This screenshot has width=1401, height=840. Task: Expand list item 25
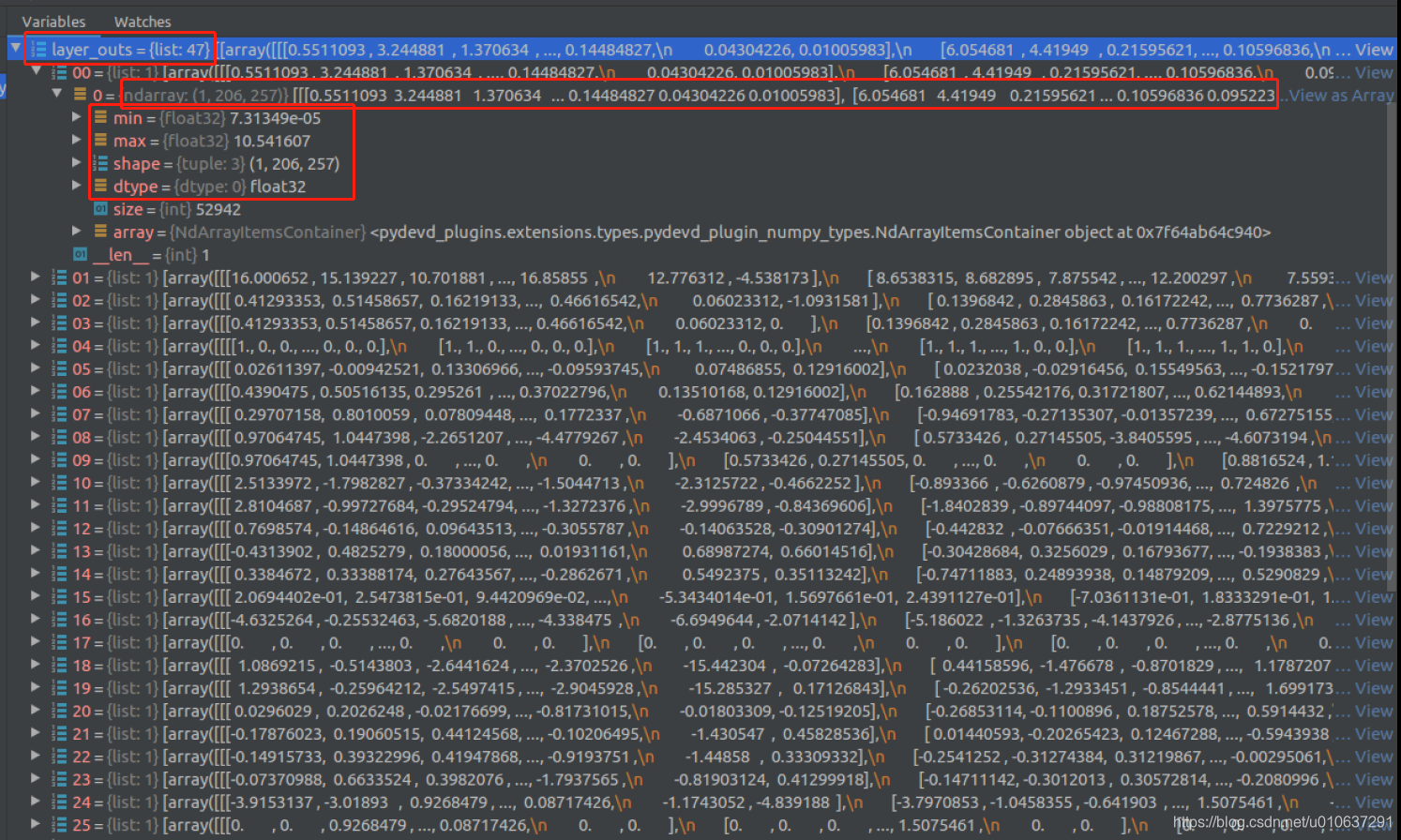coord(36,824)
